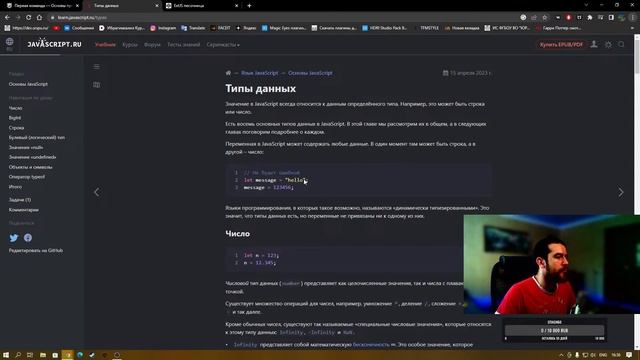Image resolution: width=640 pixels, height=360 pixels.
Task: Open the Сообщения bookmark
Action: coord(79,28)
